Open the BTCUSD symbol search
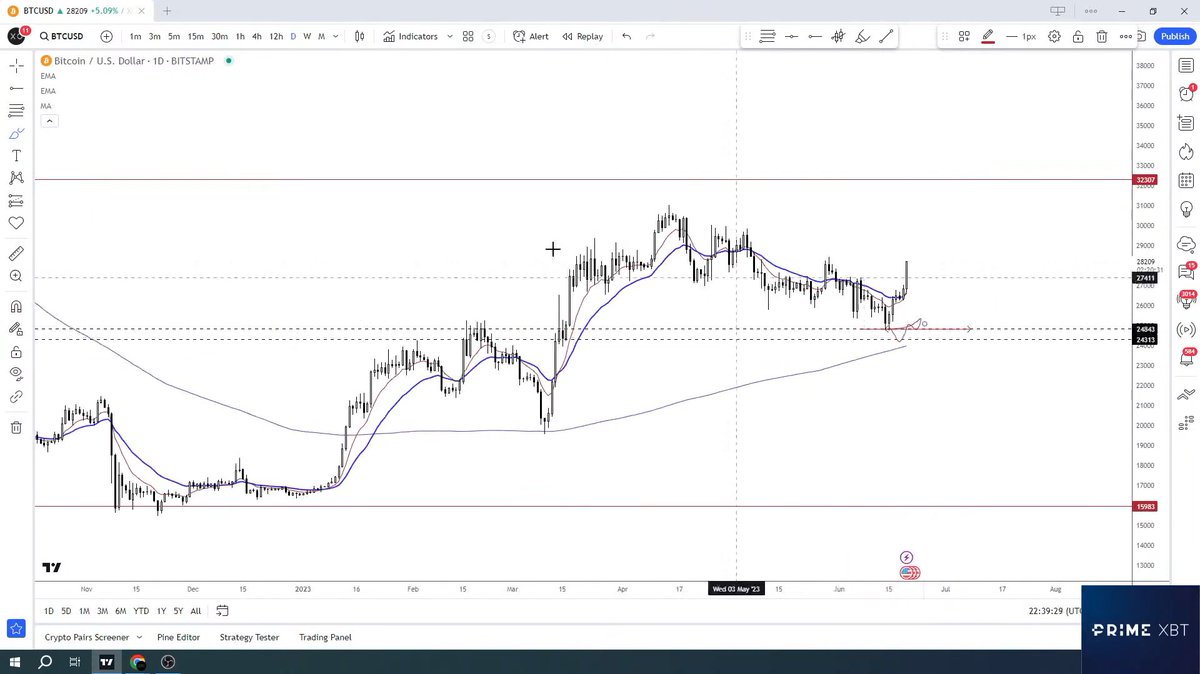This screenshot has width=1200, height=674. tap(60, 36)
